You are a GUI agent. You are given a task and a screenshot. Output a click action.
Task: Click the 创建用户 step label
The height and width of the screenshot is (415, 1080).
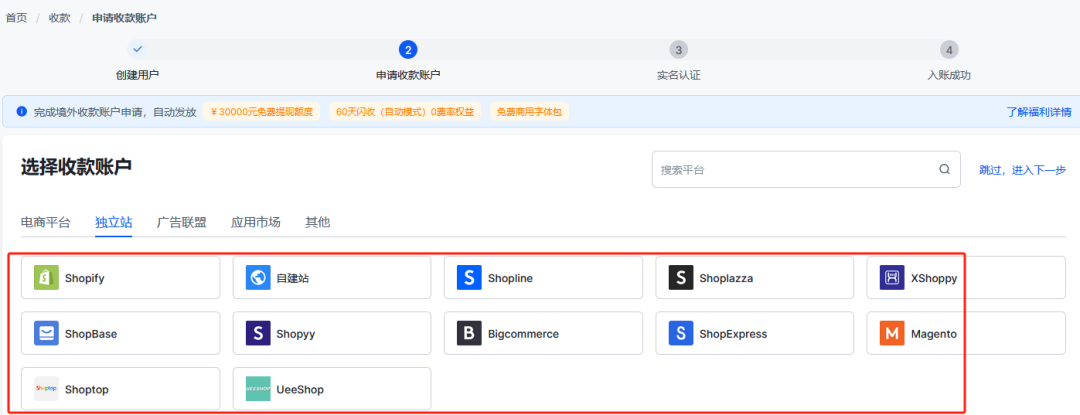pyautogui.click(x=138, y=76)
